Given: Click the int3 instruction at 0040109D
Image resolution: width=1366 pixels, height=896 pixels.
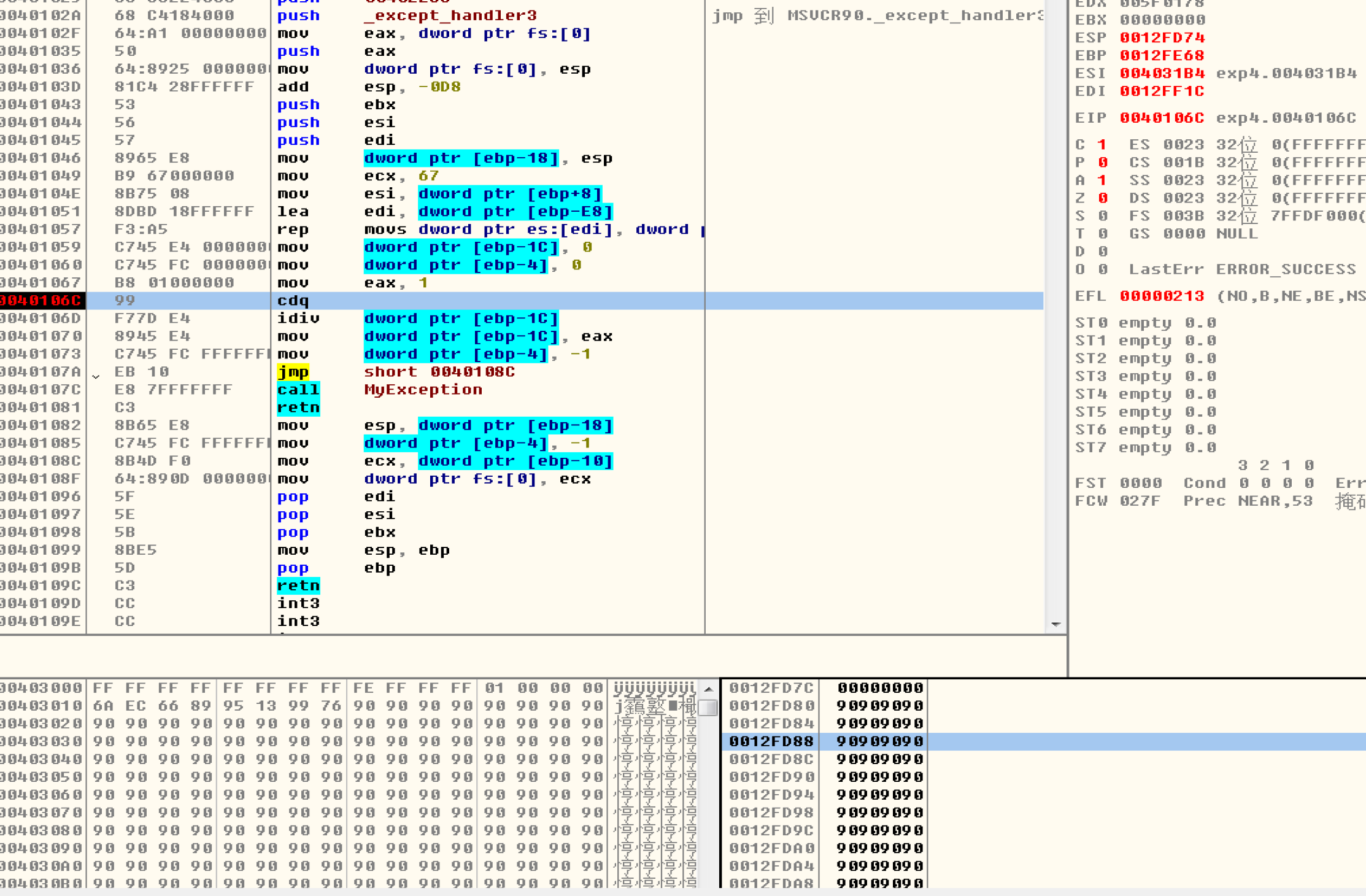Looking at the screenshot, I should 298,603.
